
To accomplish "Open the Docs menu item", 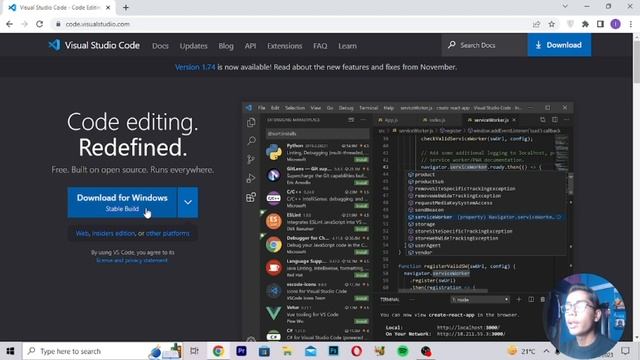I will click(160, 46).
